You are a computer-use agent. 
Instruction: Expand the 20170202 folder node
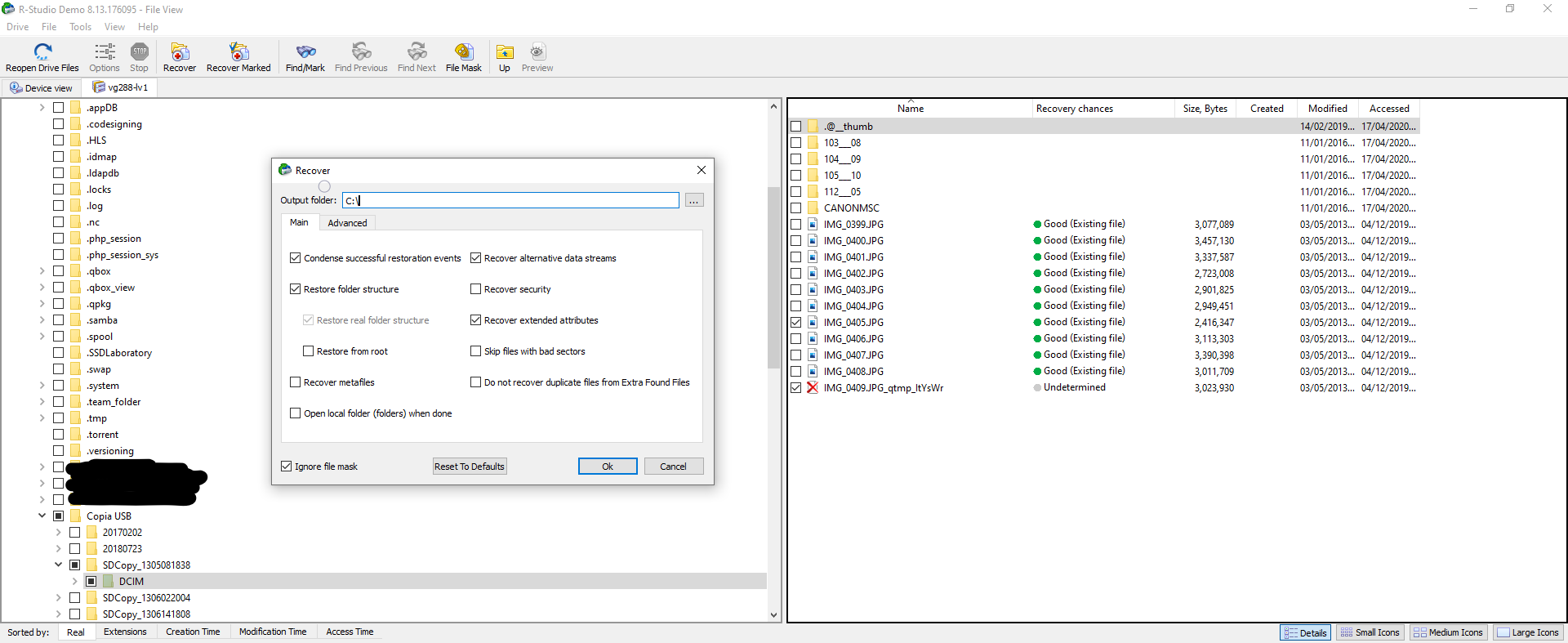[x=58, y=533]
